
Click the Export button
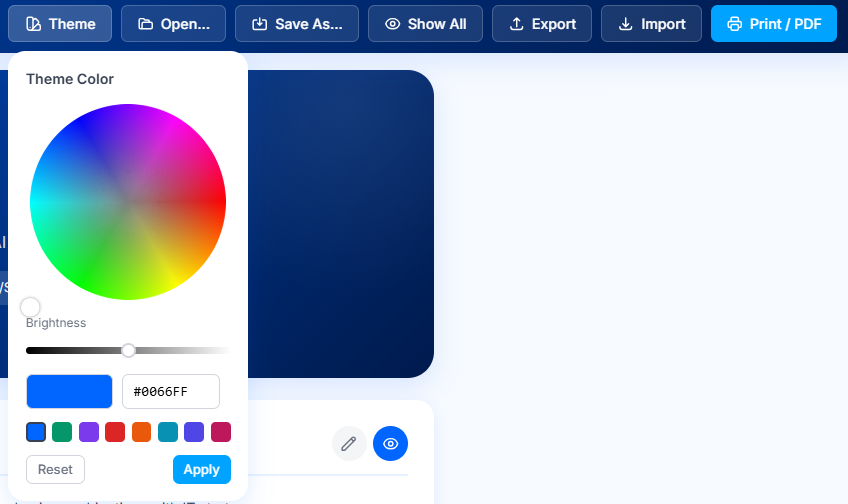(x=542, y=24)
